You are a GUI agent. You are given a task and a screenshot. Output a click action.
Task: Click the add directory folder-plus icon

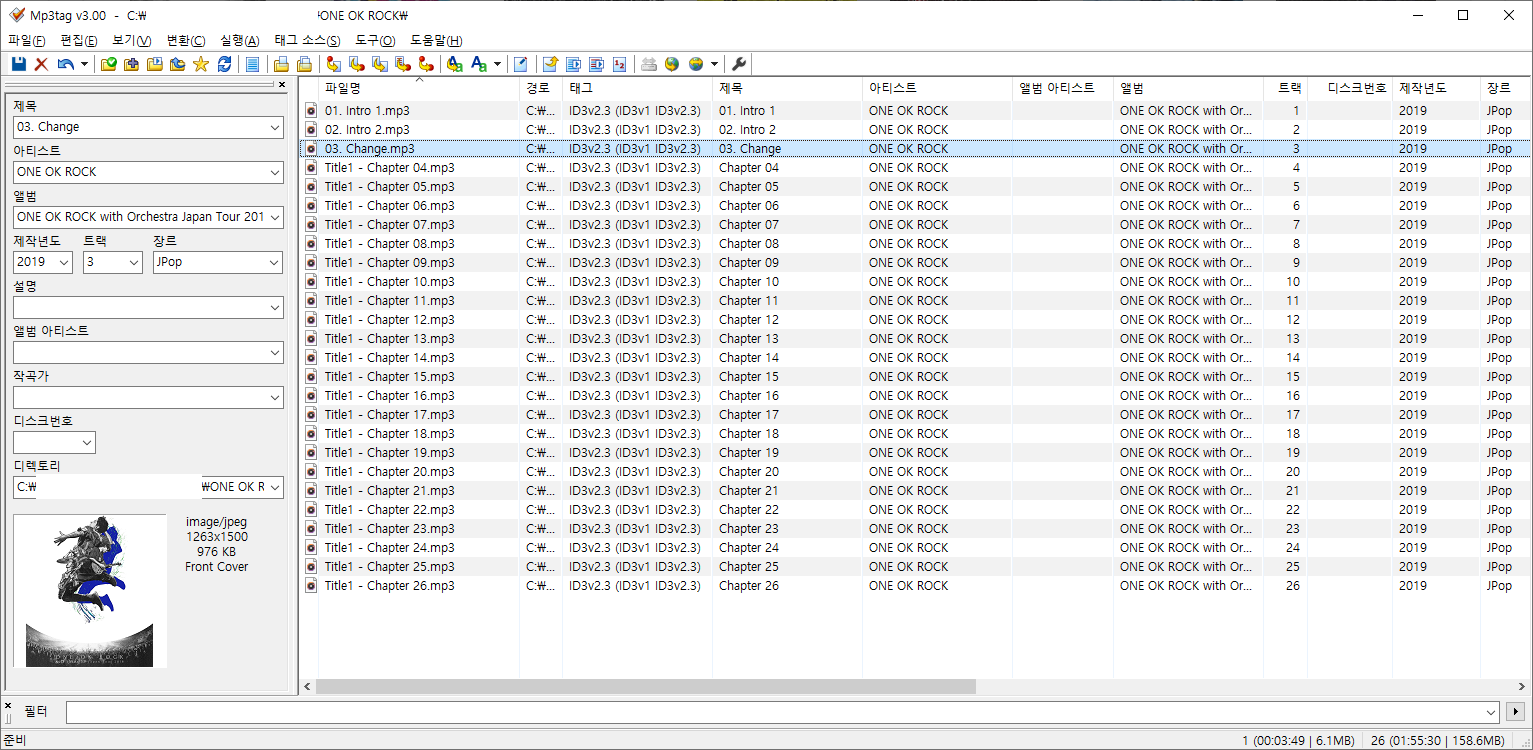pyautogui.click(x=131, y=64)
